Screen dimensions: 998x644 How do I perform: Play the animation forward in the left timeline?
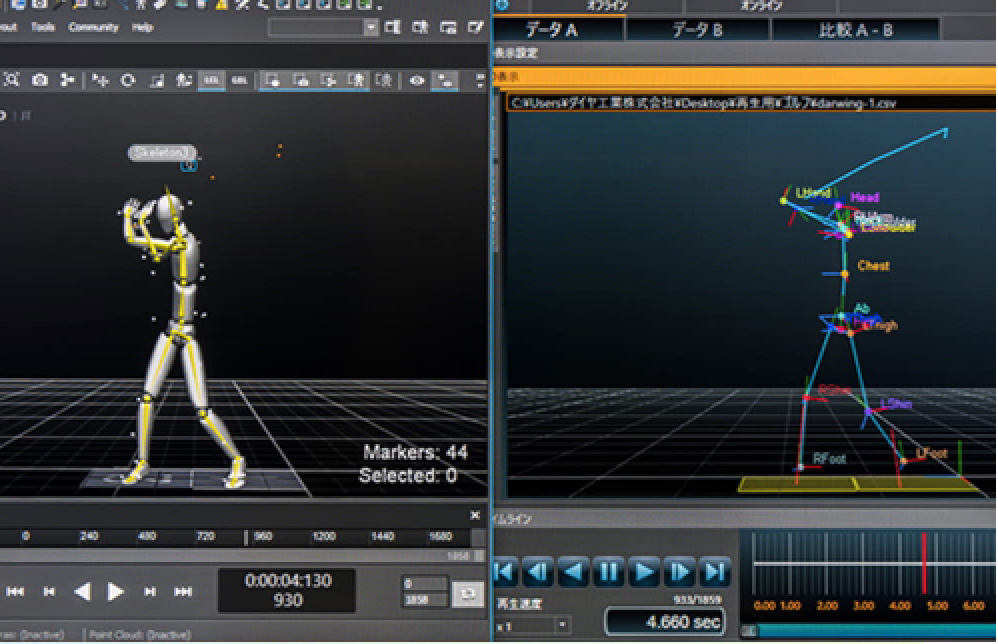click(x=116, y=592)
